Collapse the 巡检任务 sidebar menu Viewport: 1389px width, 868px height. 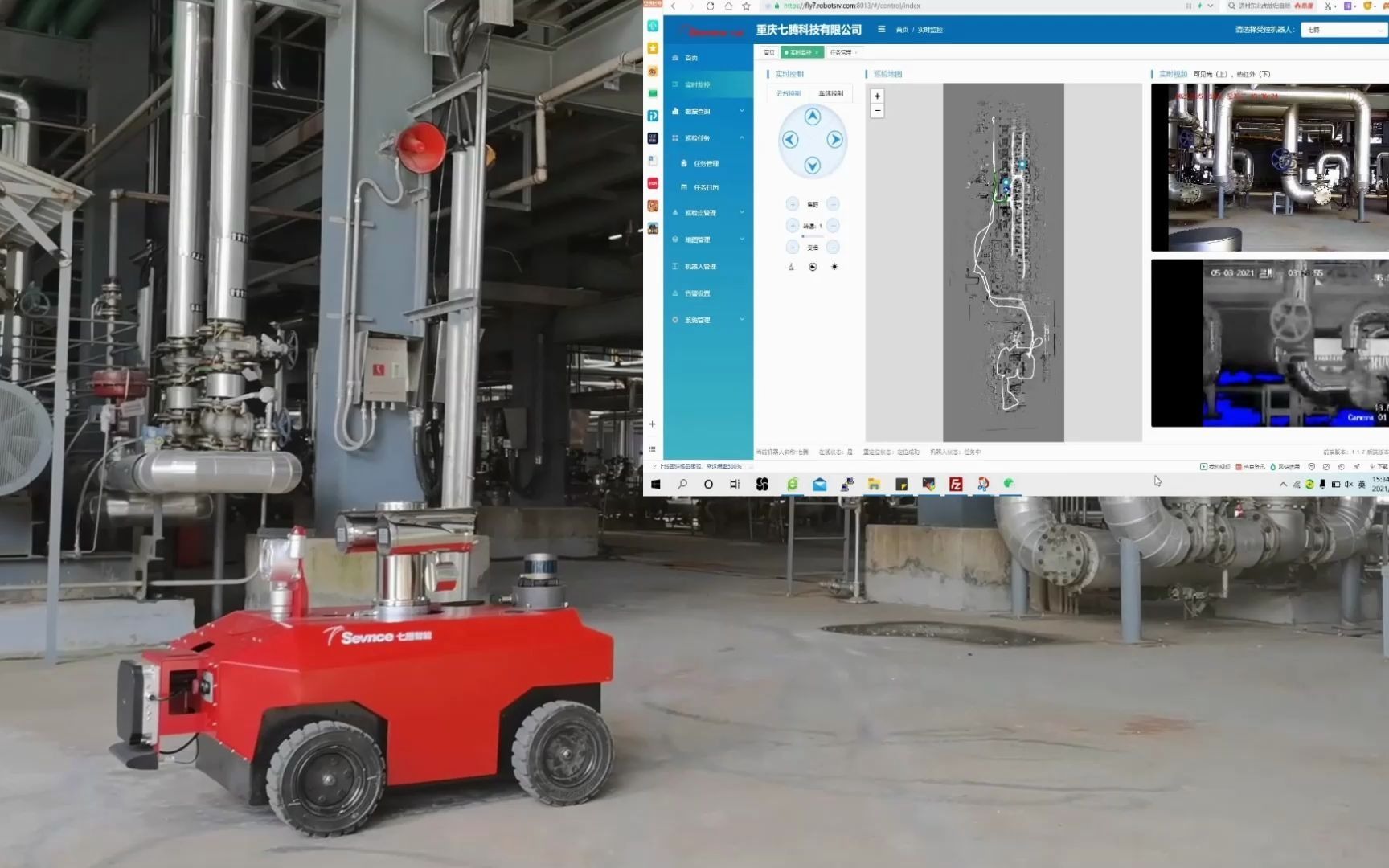709,138
